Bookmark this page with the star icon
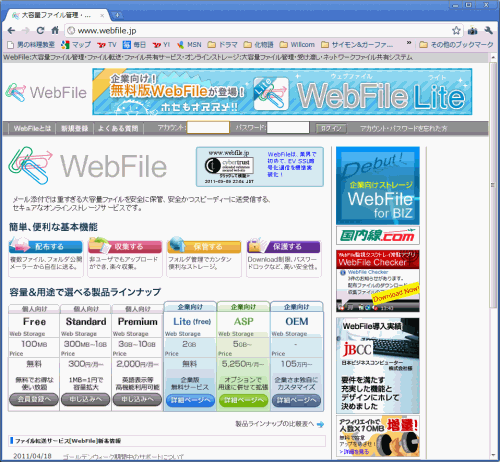500x462 pixels. (456, 31)
